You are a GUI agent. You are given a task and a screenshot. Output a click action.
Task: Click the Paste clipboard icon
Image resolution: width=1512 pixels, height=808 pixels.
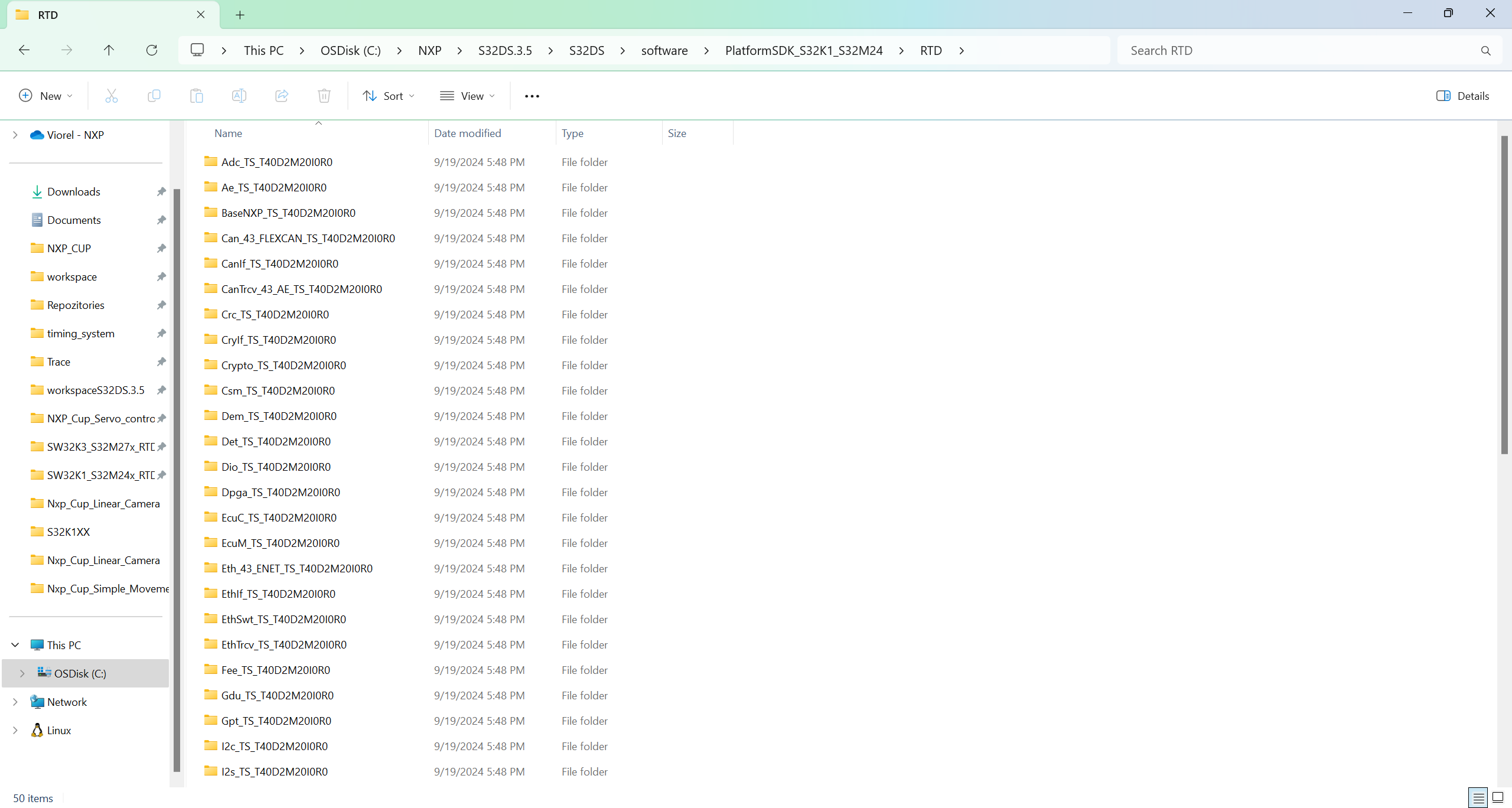click(x=196, y=96)
